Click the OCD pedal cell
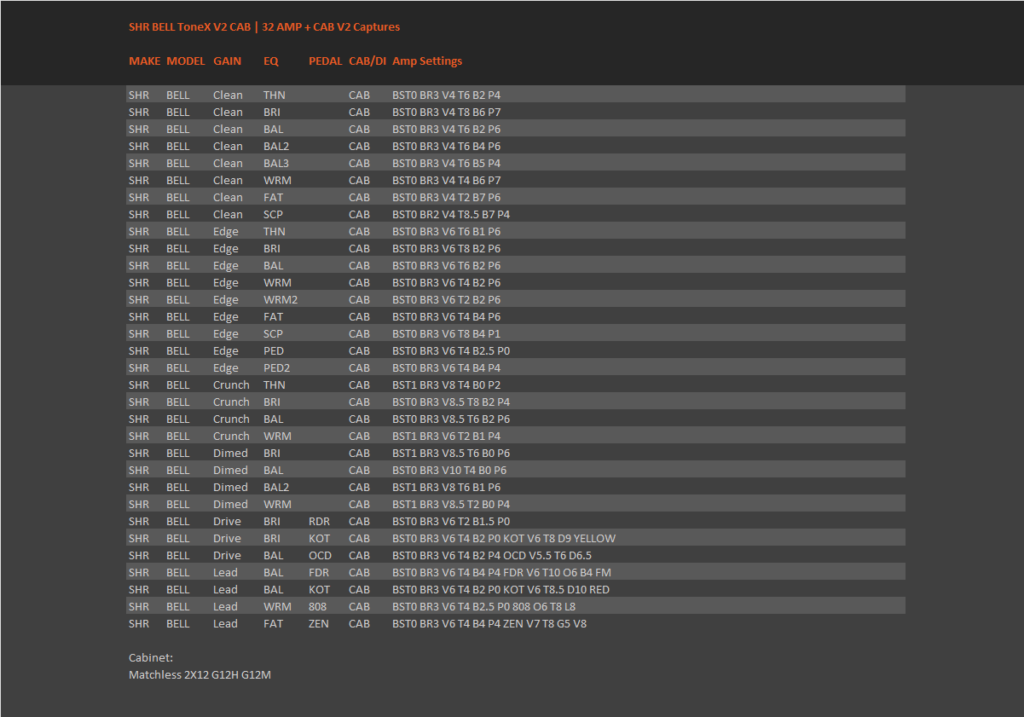Viewport: 1024px width, 717px height. coord(320,555)
